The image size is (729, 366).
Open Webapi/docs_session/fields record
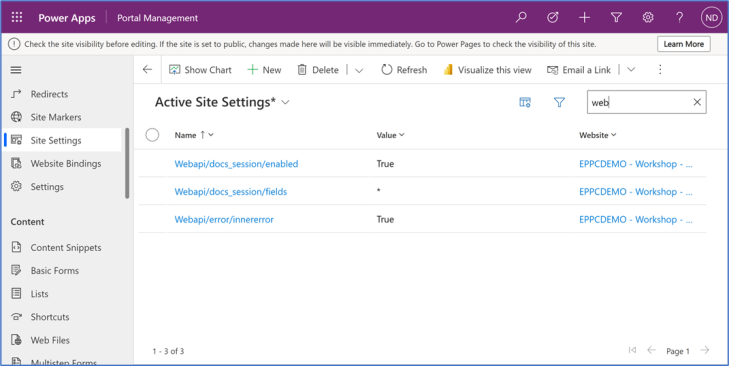[x=231, y=192]
